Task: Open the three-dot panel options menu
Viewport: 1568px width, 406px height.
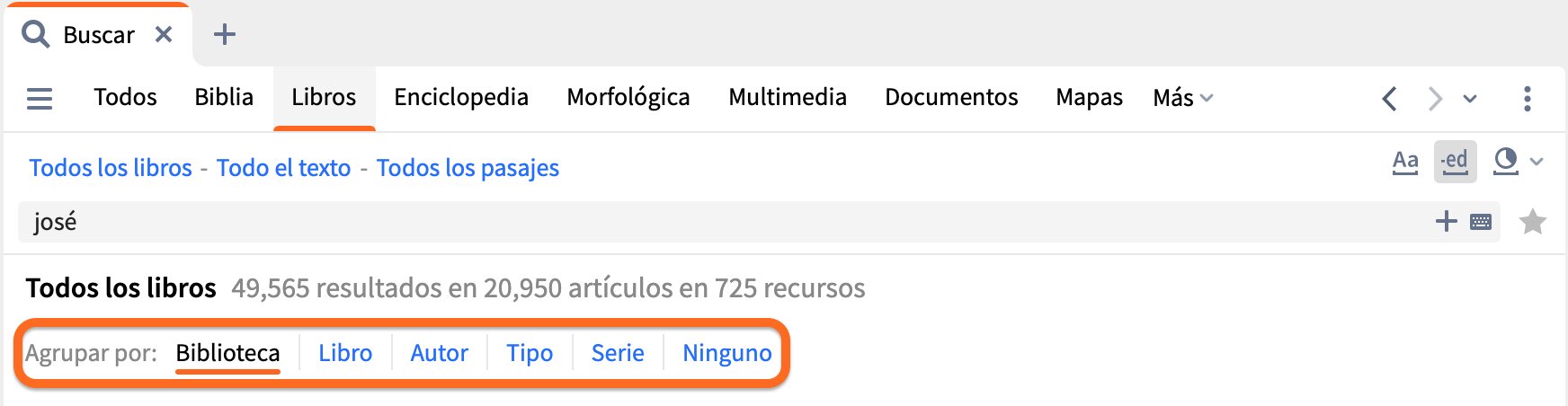Action: pyautogui.click(x=1527, y=98)
